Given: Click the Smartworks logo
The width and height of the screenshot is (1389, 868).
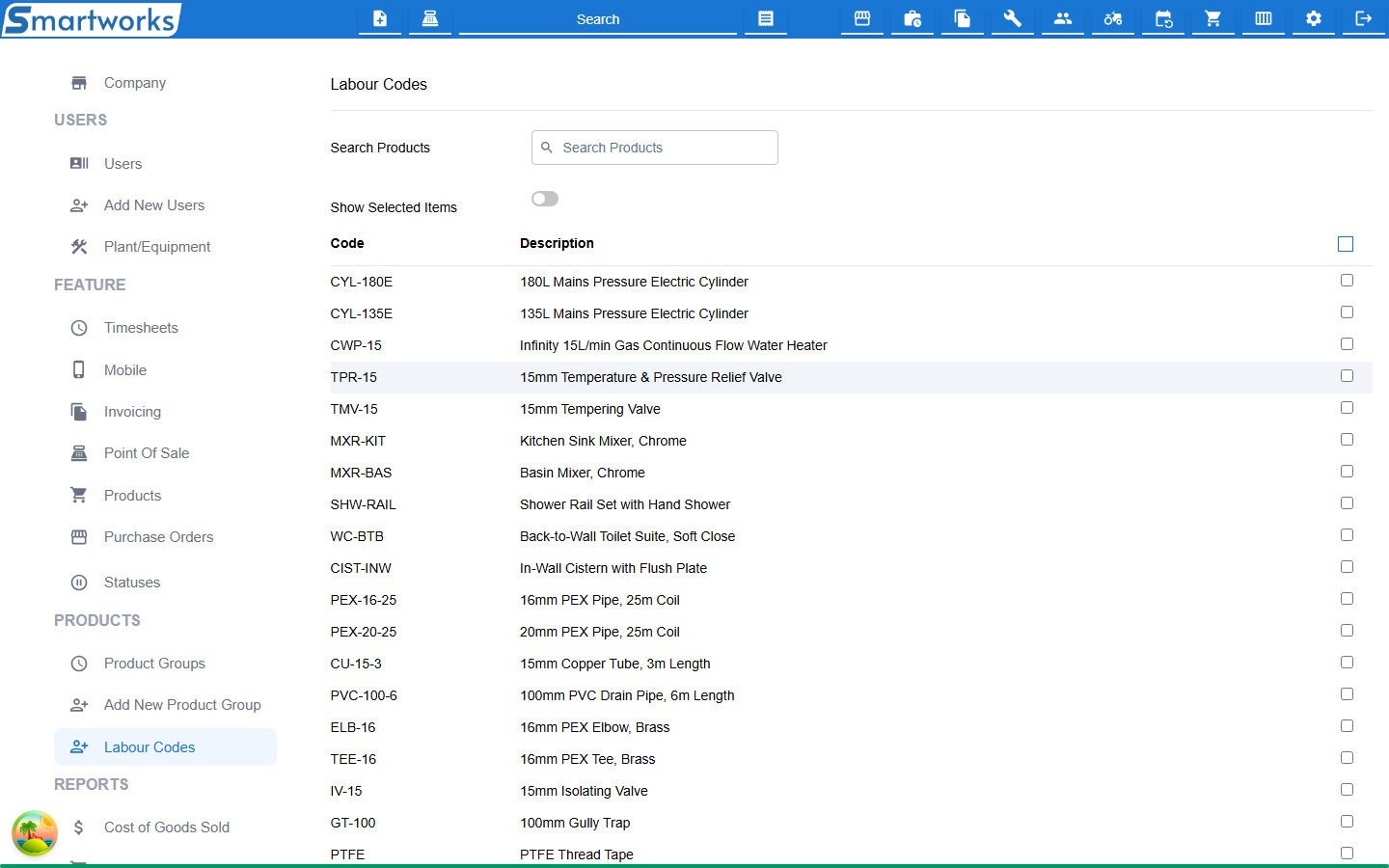Looking at the screenshot, I should pos(92,19).
